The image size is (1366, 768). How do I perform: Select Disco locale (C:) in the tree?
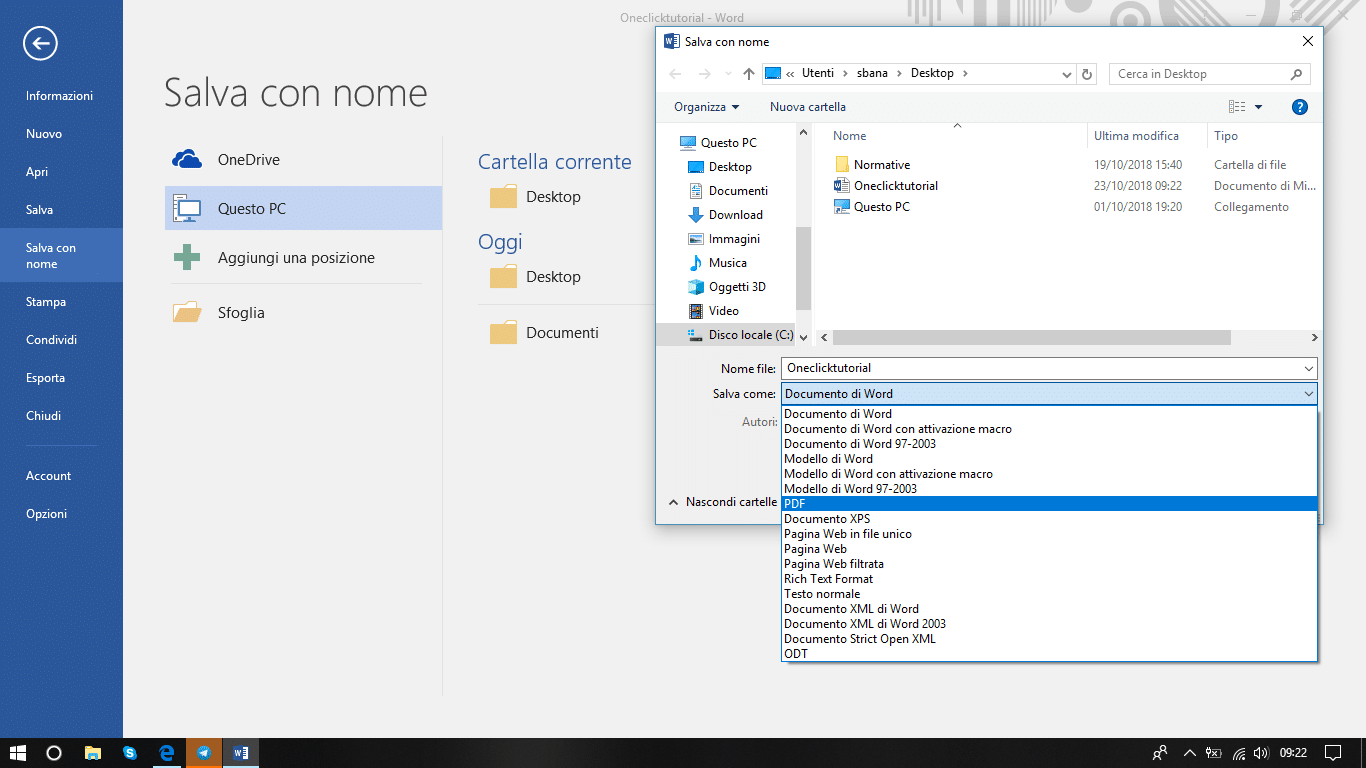coord(740,335)
